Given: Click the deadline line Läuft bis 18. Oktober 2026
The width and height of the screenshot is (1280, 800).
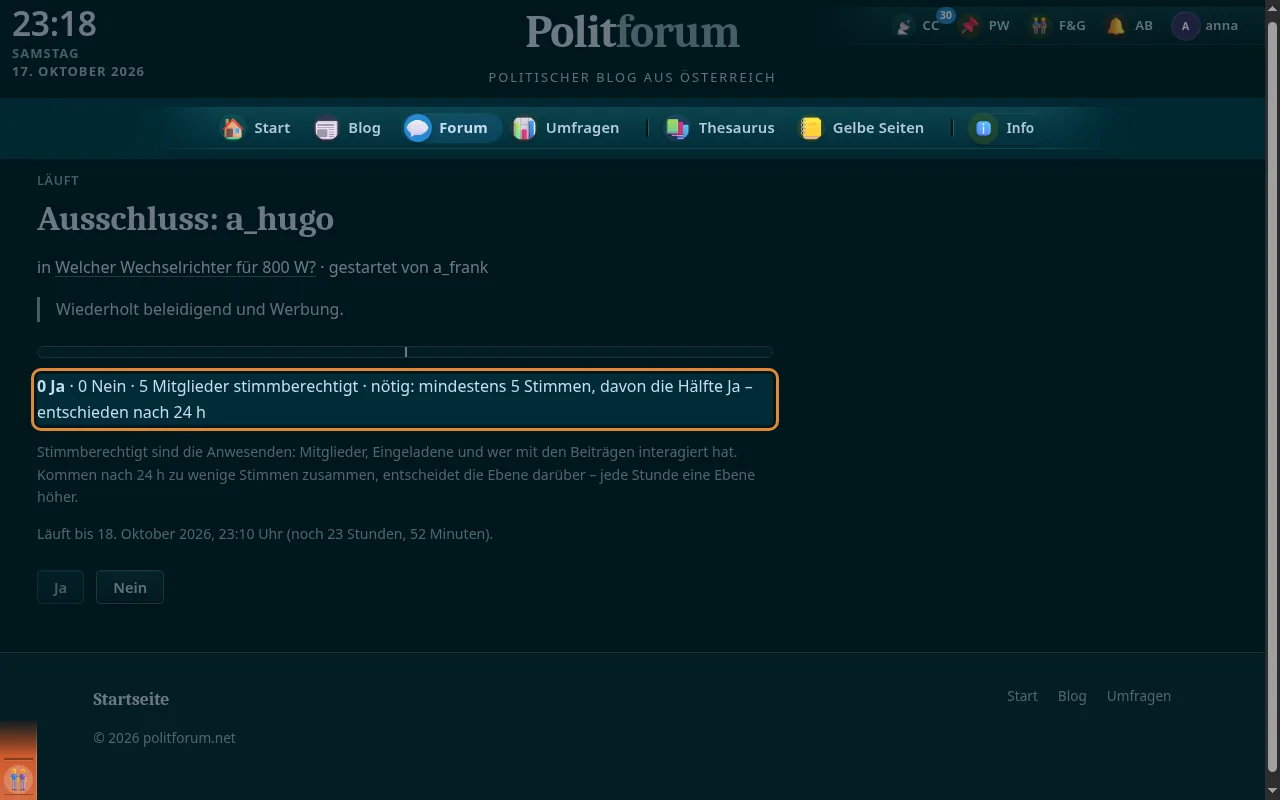Looking at the screenshot, I should 265,534.
